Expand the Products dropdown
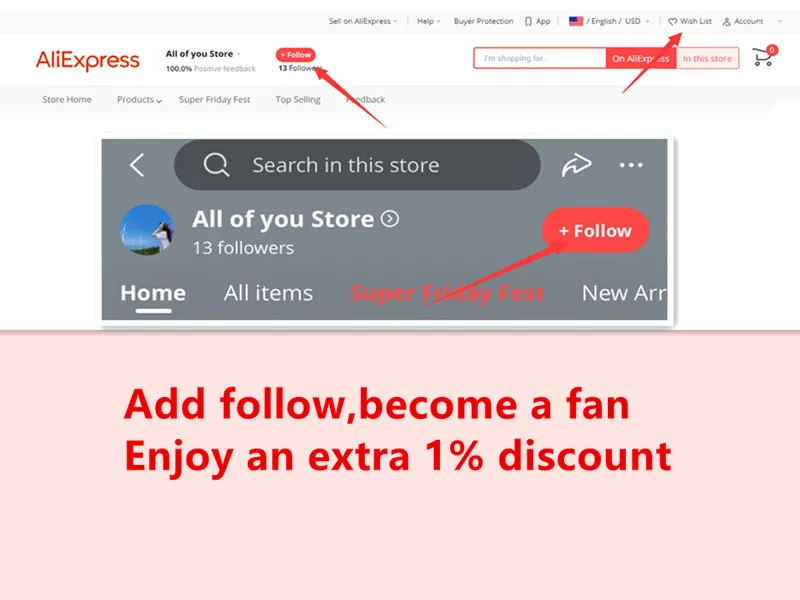Screen dimensions: 800x600 pyautogui.click(x=139, y=99)
